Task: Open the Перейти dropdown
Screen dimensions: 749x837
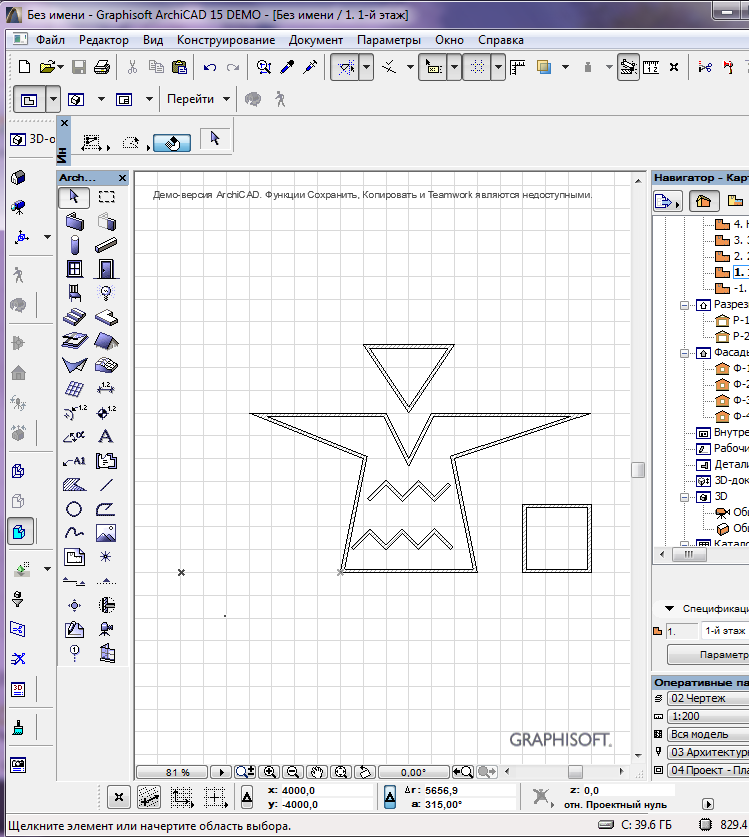Action: [198, 99]
